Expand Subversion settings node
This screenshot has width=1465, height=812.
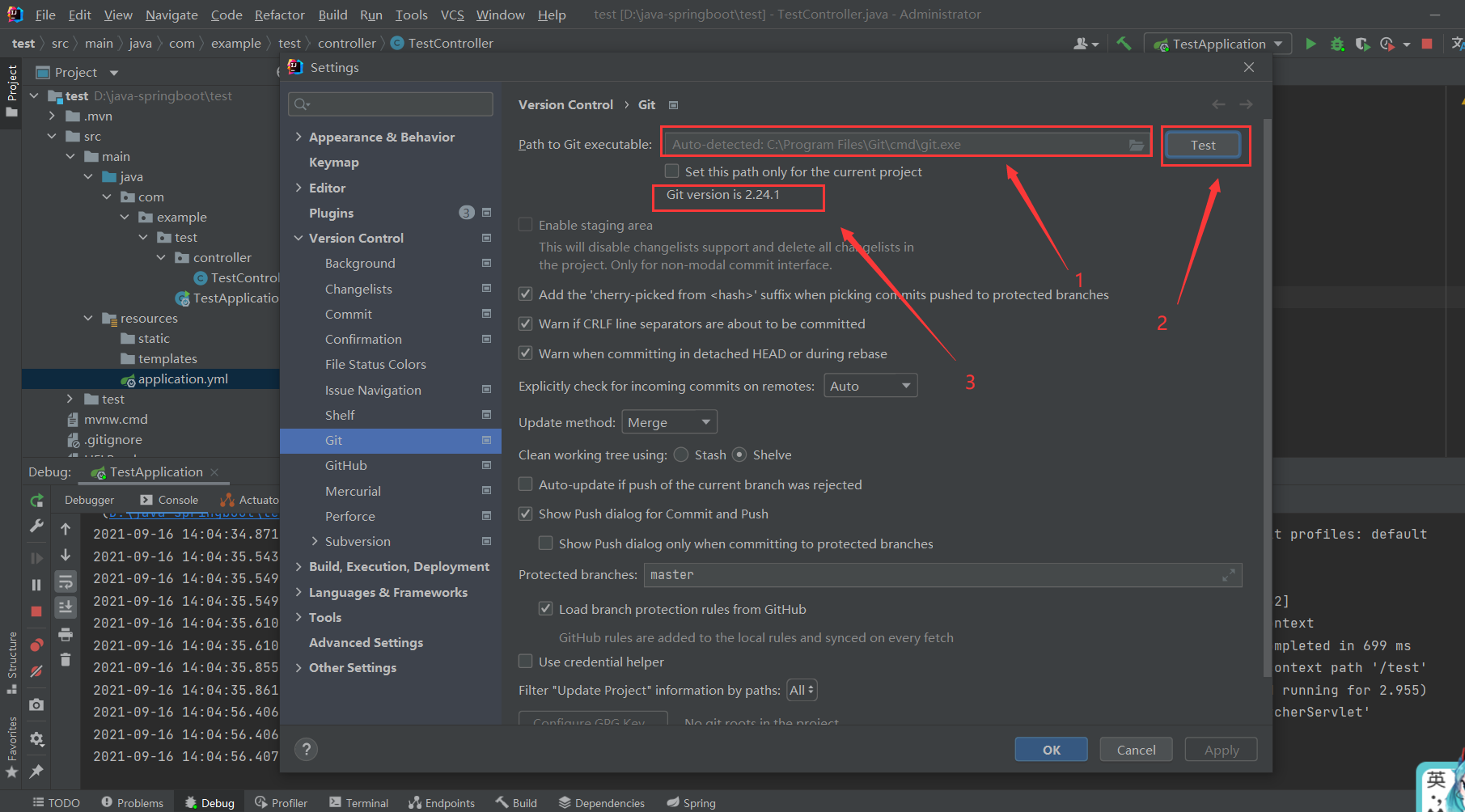click(x=315, y=541)
